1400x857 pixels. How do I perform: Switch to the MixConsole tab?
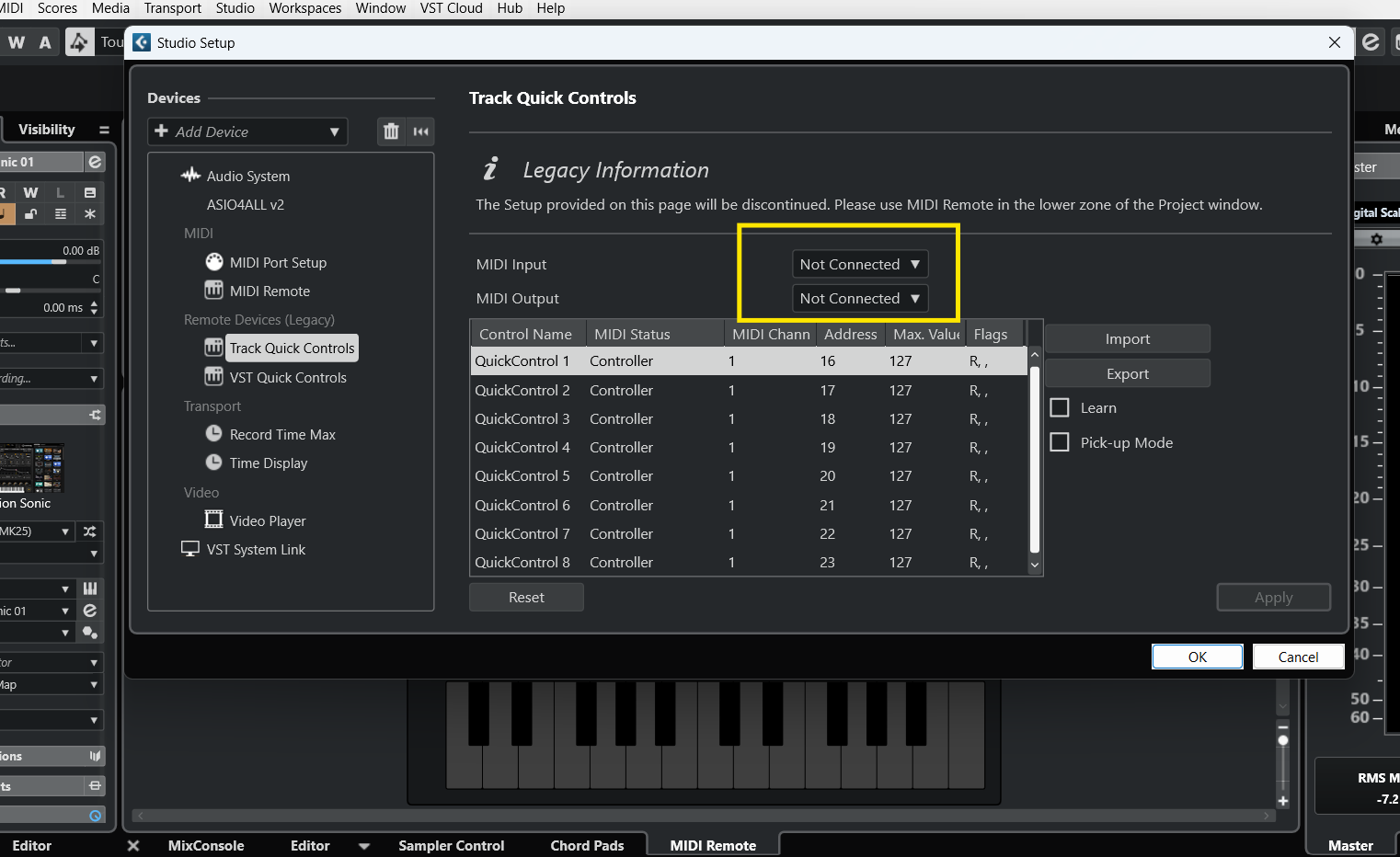pyautogui.click(x=206, y=845)
